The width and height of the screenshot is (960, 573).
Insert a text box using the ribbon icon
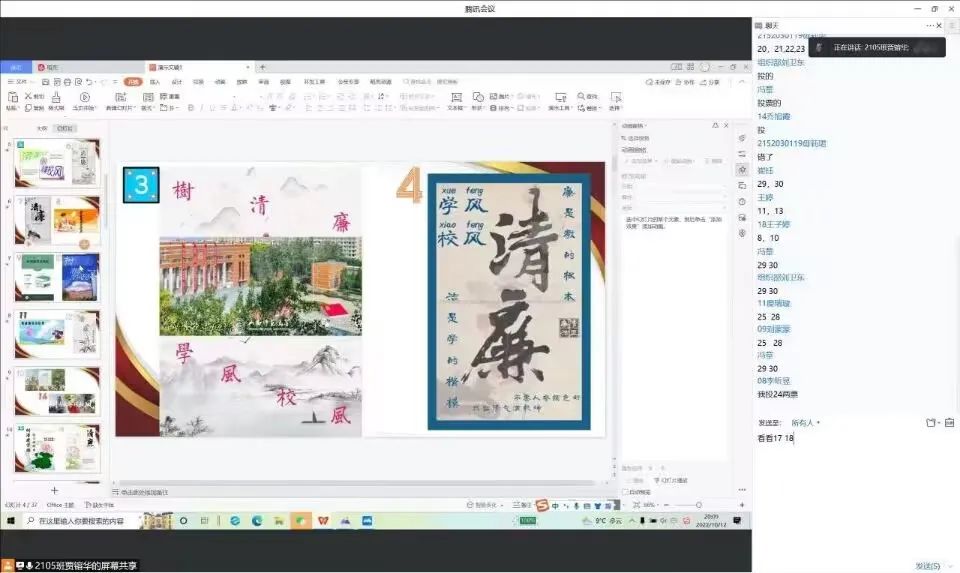click(x=455, y=98)
